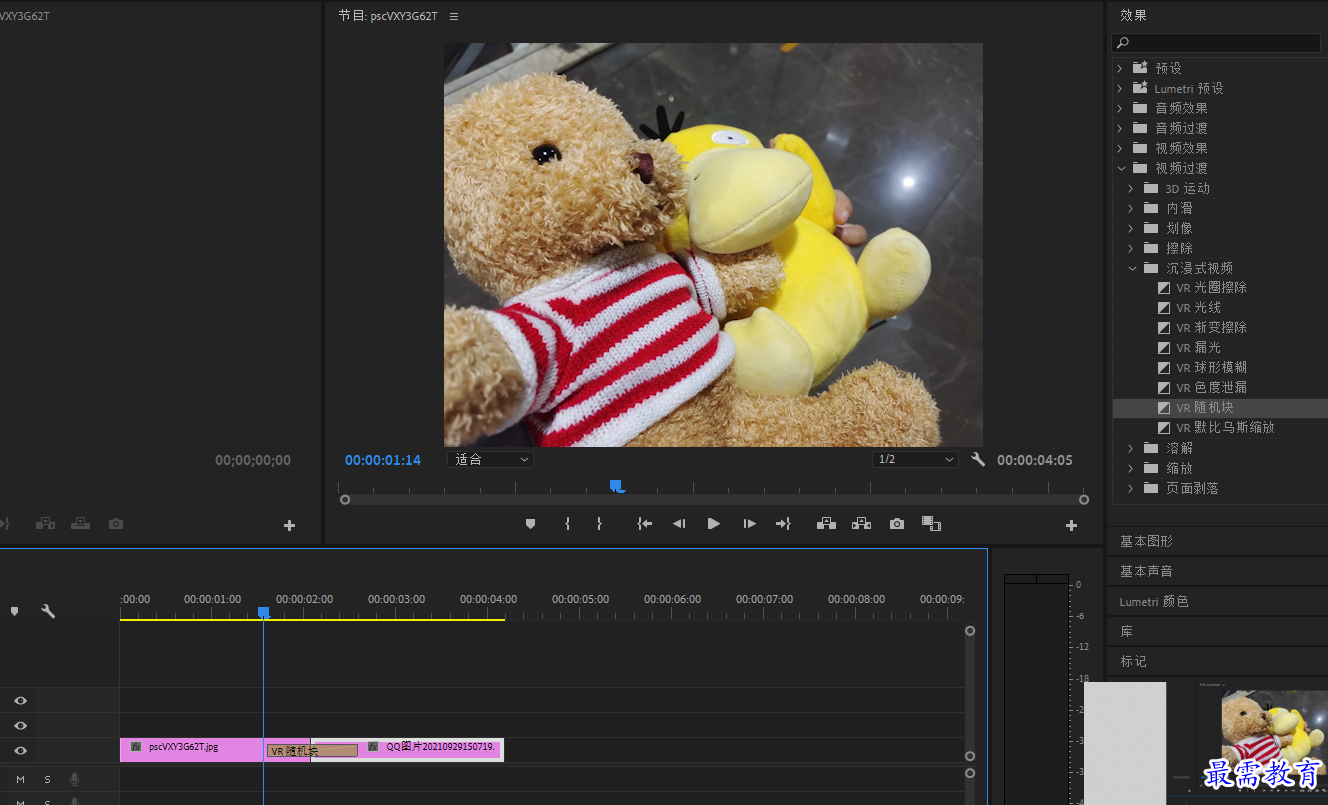The width and height of the screenshot is (1328, 805).
Task: Click the Extract button
Action: coord(861,524)
